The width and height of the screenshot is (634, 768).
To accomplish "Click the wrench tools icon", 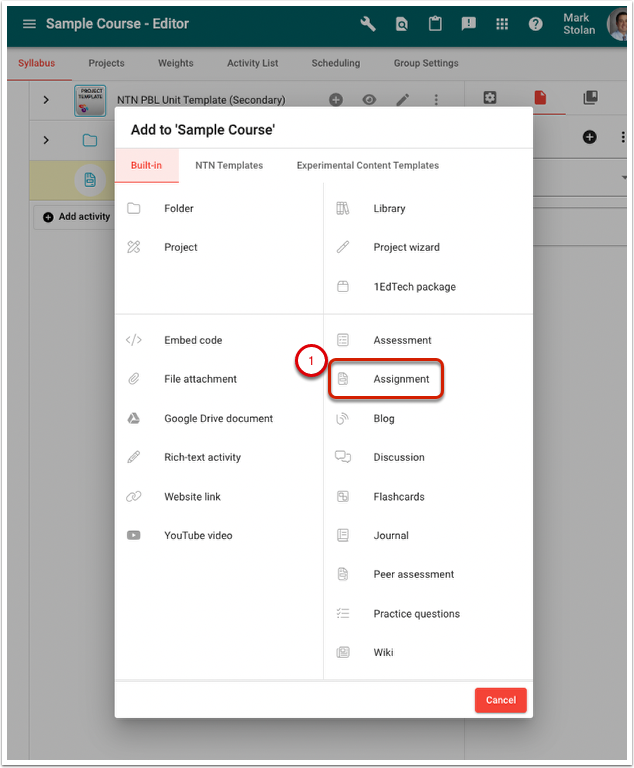I will tap(368, 24).
